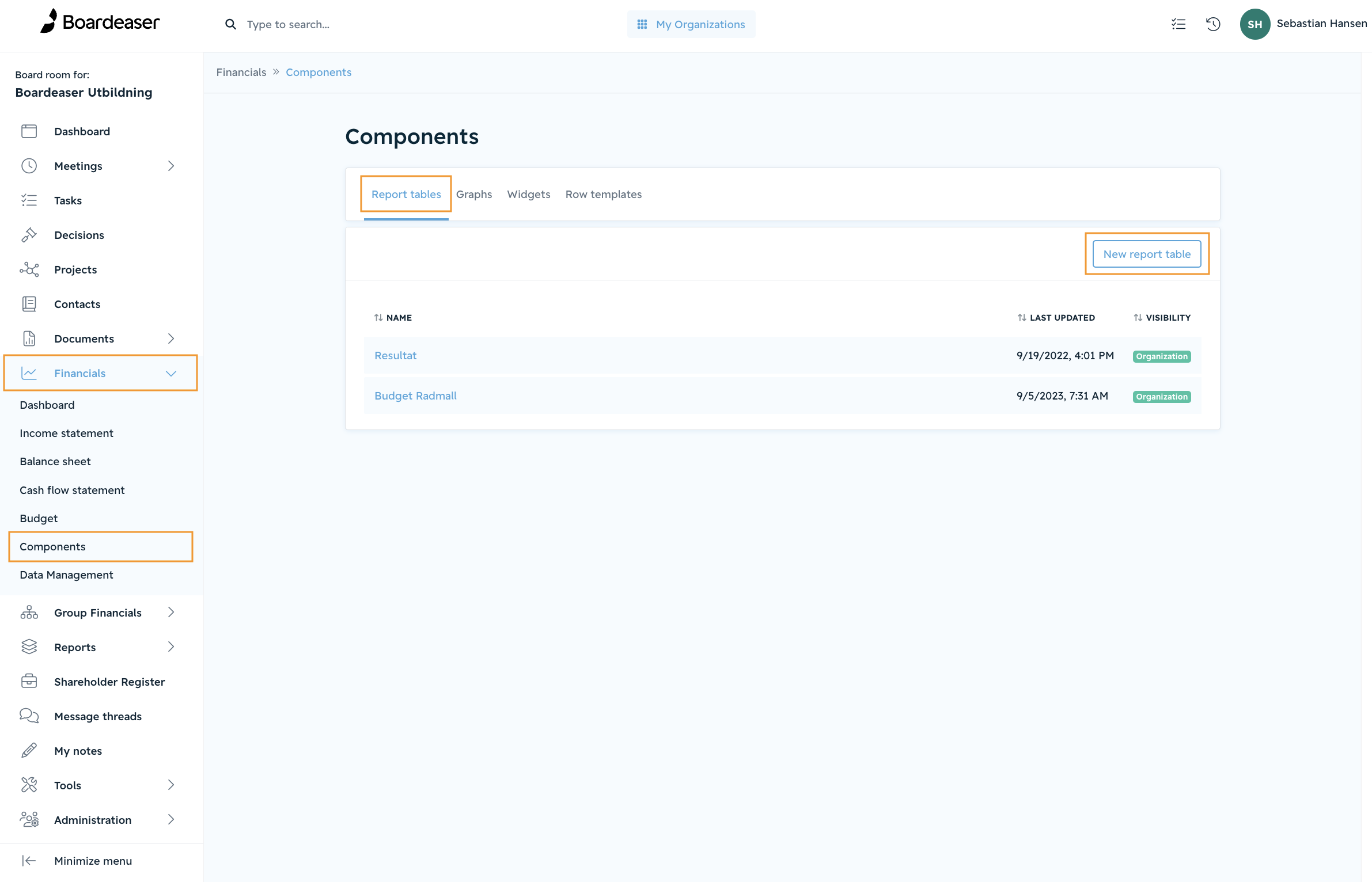Click the Boardeaser Utbildning board room name

(84, 93)
